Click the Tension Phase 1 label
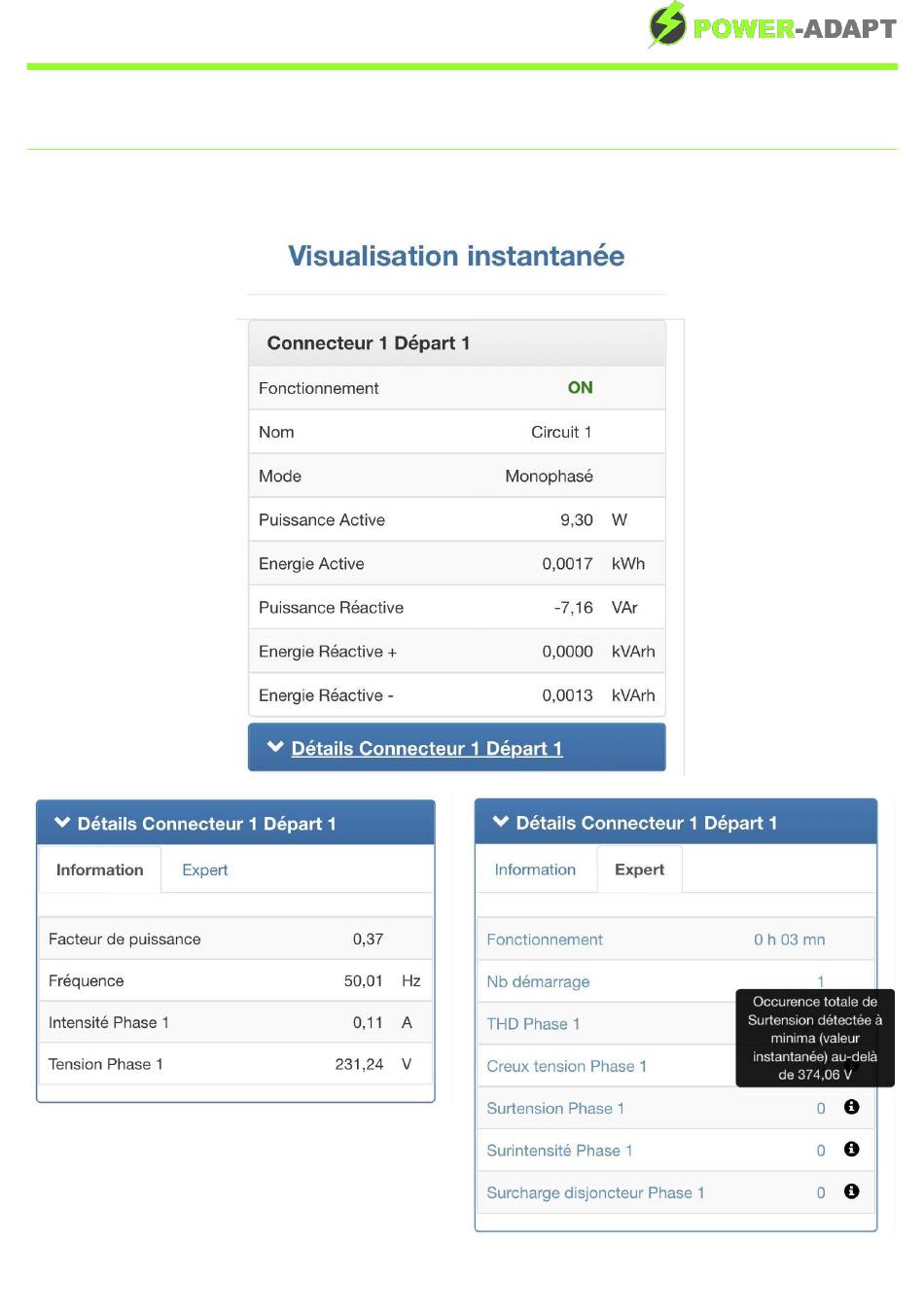The height and width of the screenshot is (1313, 924). coord(106,1064)
